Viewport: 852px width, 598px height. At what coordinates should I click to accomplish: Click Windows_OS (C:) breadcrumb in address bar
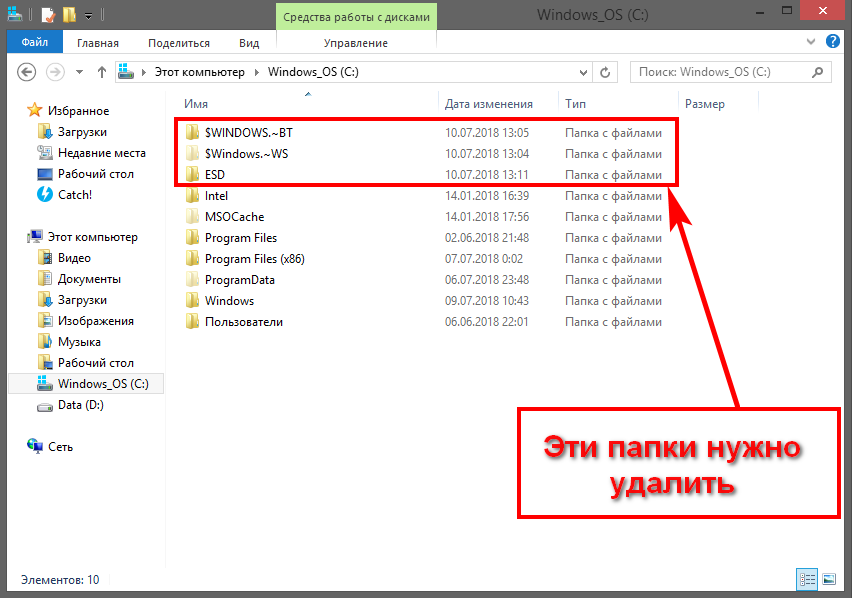pyautogui.click(x=313, y=72)
